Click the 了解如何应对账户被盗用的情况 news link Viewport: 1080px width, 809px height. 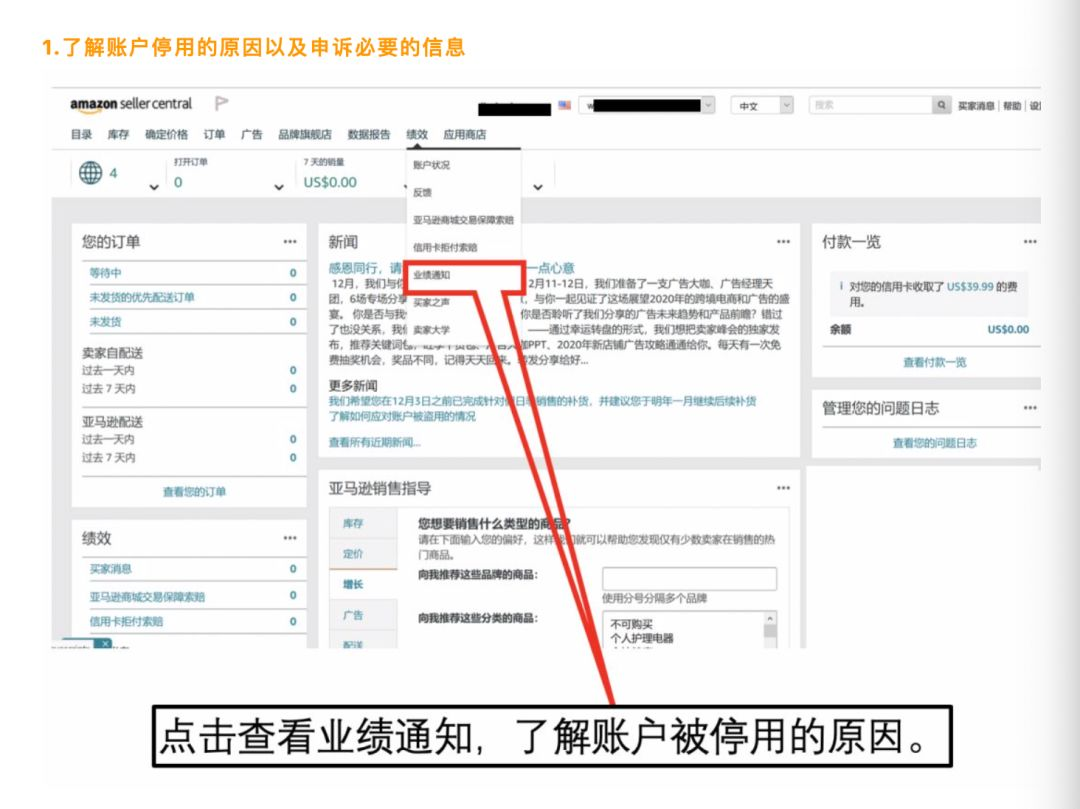pyautogui.click(x=402, y=416)
